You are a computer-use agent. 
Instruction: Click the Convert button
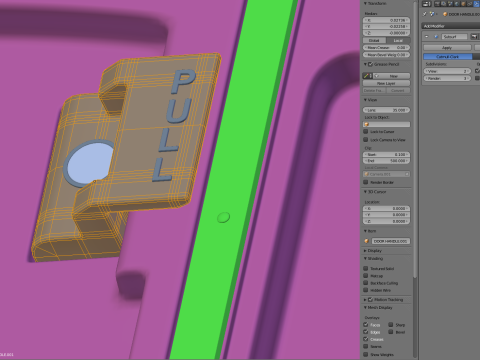(x=398, y=91)
